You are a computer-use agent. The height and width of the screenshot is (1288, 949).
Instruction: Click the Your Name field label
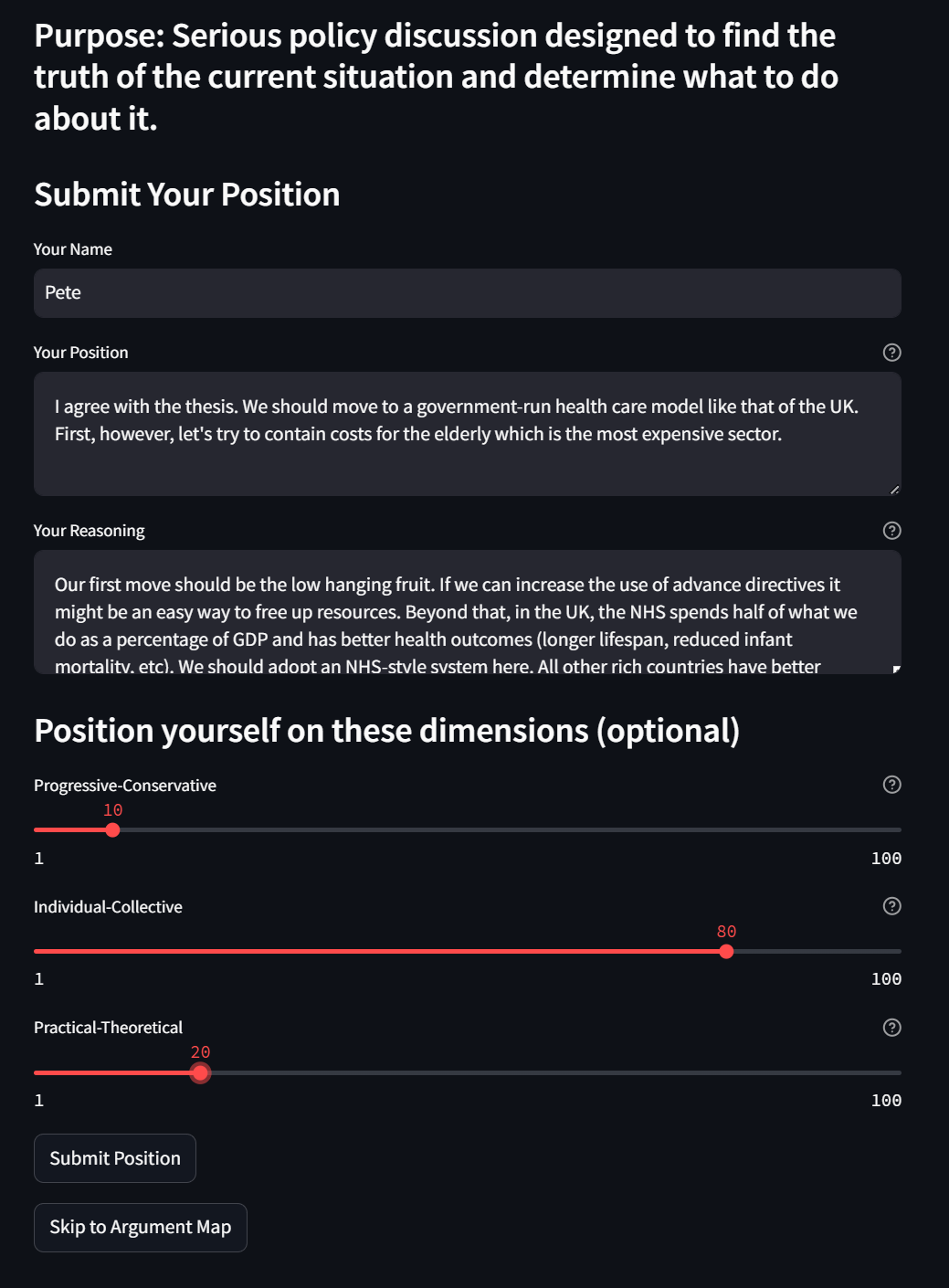tap(73, 249)
